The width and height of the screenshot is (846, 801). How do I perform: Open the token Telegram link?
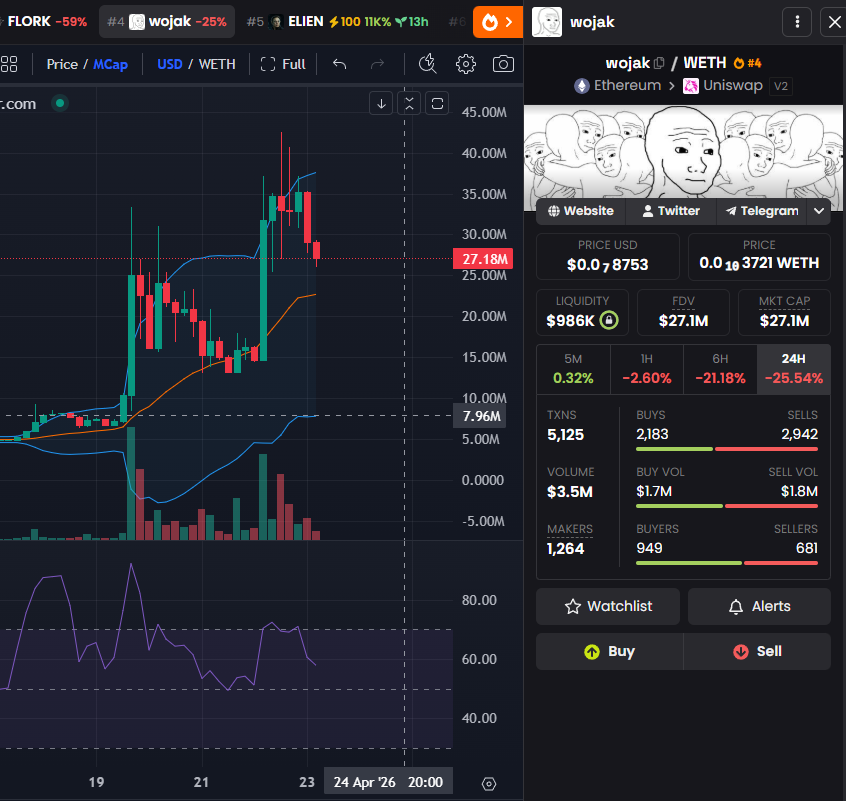(x=762, y=211)
